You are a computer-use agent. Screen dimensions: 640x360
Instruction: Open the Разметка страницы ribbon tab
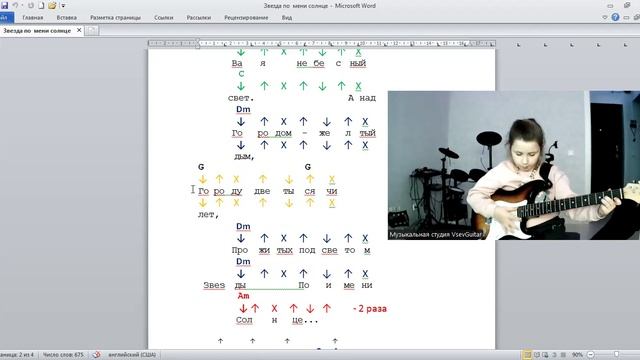[x=115, y=18]
